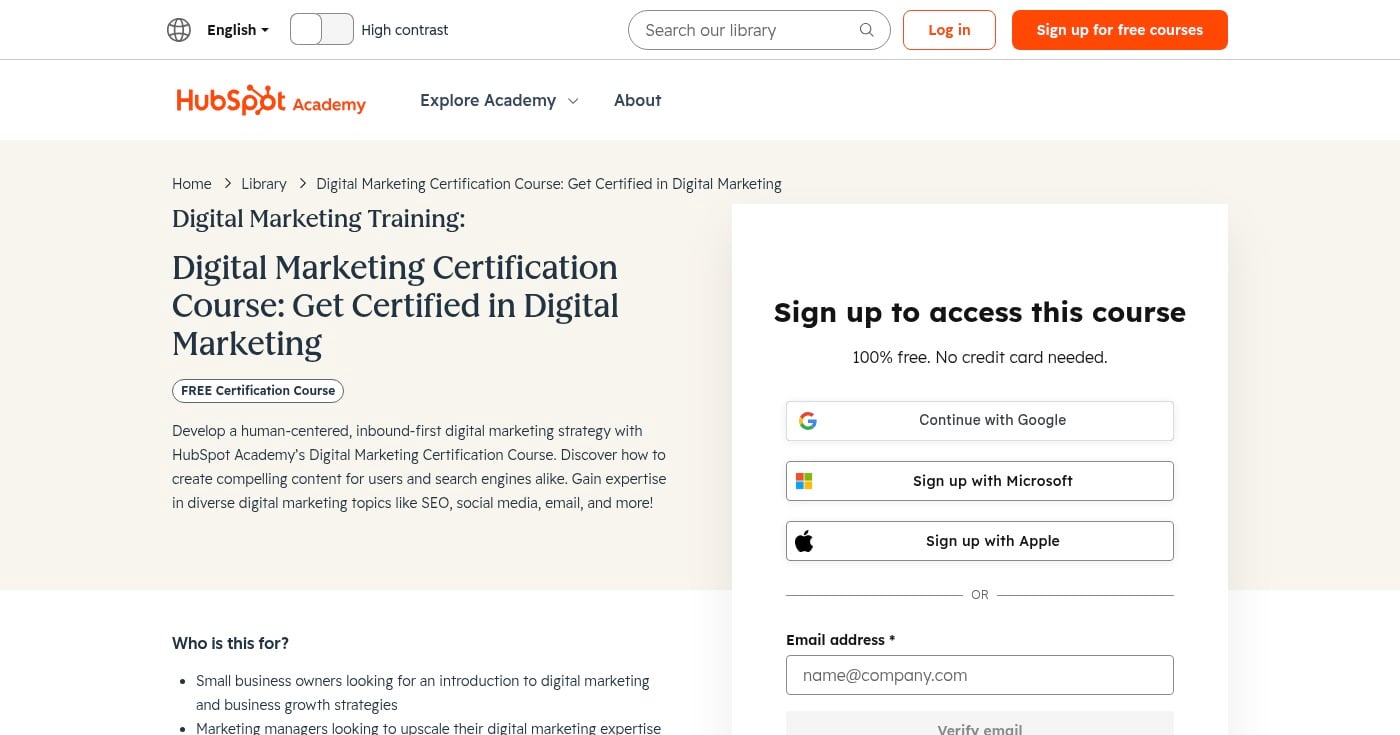Viewport: 1400px width, 735px height.
Task: Focus the Search our library field
Action: (x=759, y=30)
